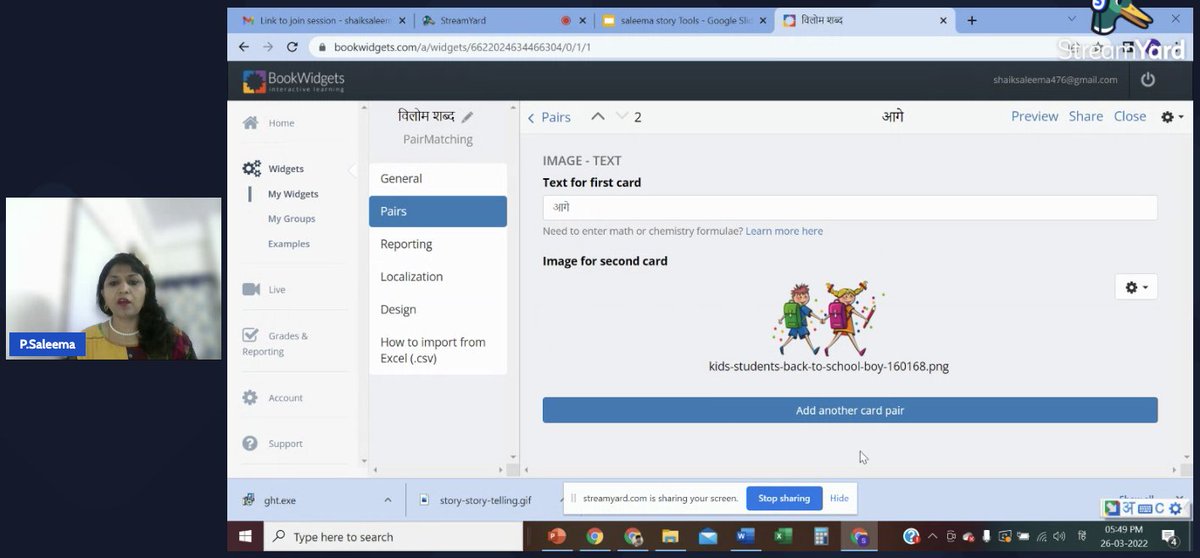The image size is (1200, 558).
Task: Click the pencil to rename widget title
Action: pos(467,117)
